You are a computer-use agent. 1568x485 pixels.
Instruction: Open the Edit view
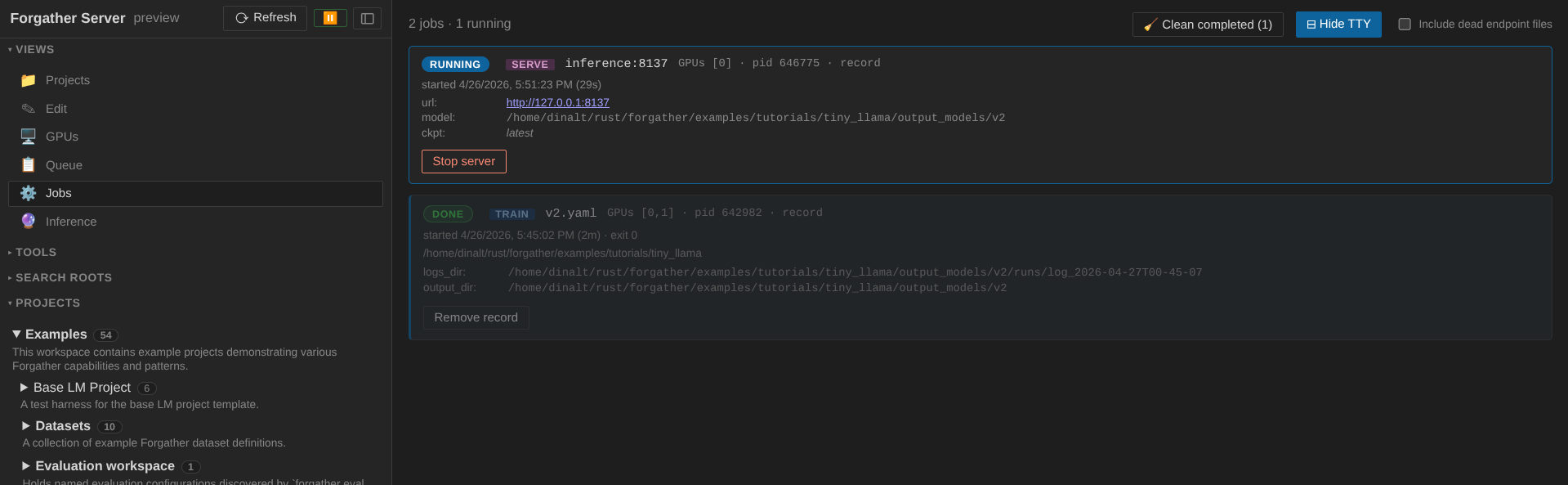click(195, 109)
